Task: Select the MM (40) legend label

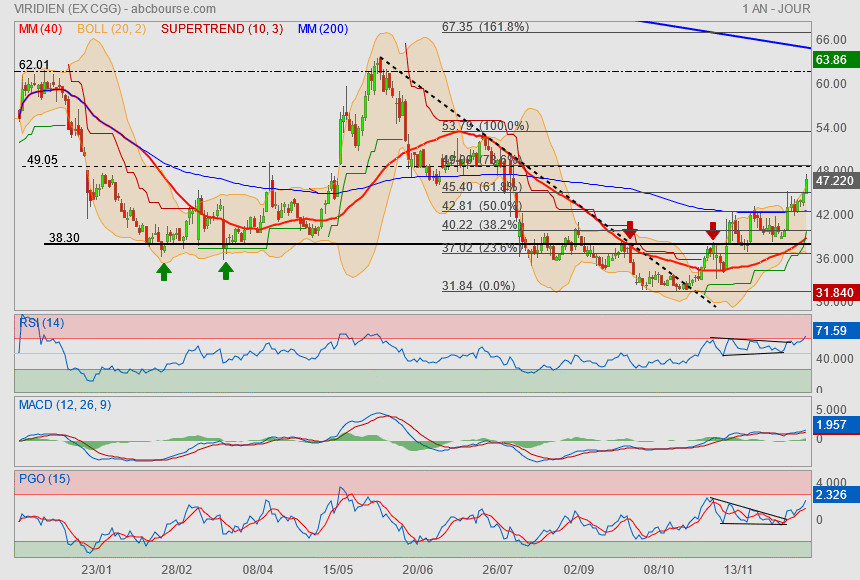Action: (x=41, y=29)
